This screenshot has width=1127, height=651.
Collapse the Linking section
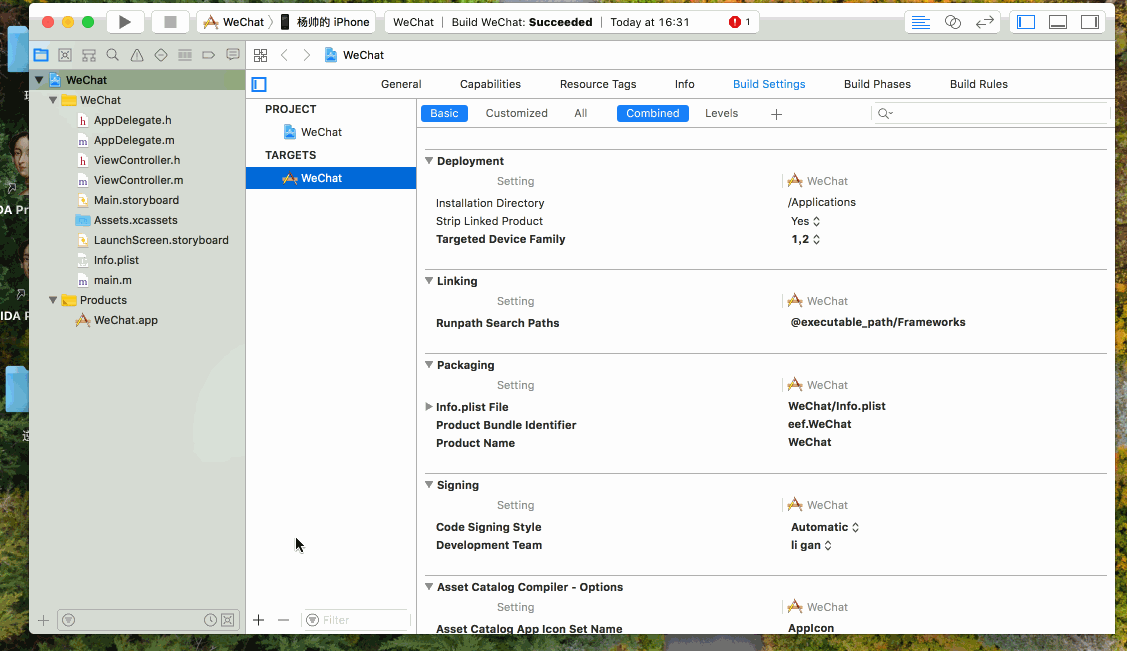pyautogui.click(x=429, y=281)
